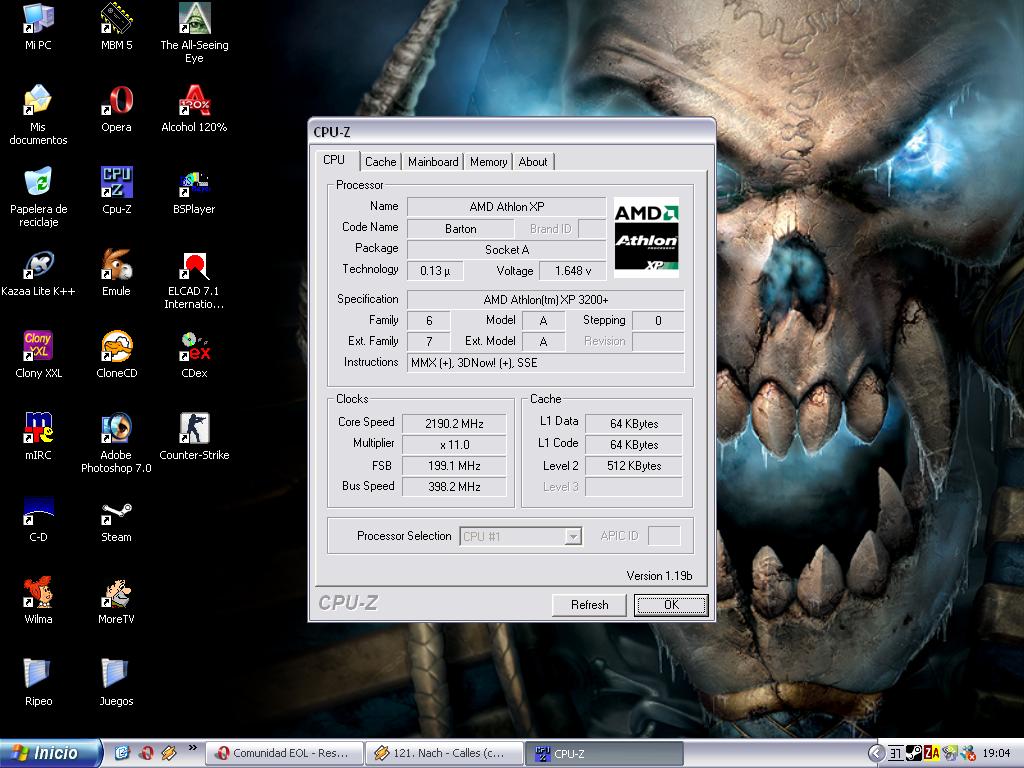Image resolution: width=1024 pixels, height=768 pixels.
Task: Open the Cpu-Z desktop shortcut
Action: 116,183
